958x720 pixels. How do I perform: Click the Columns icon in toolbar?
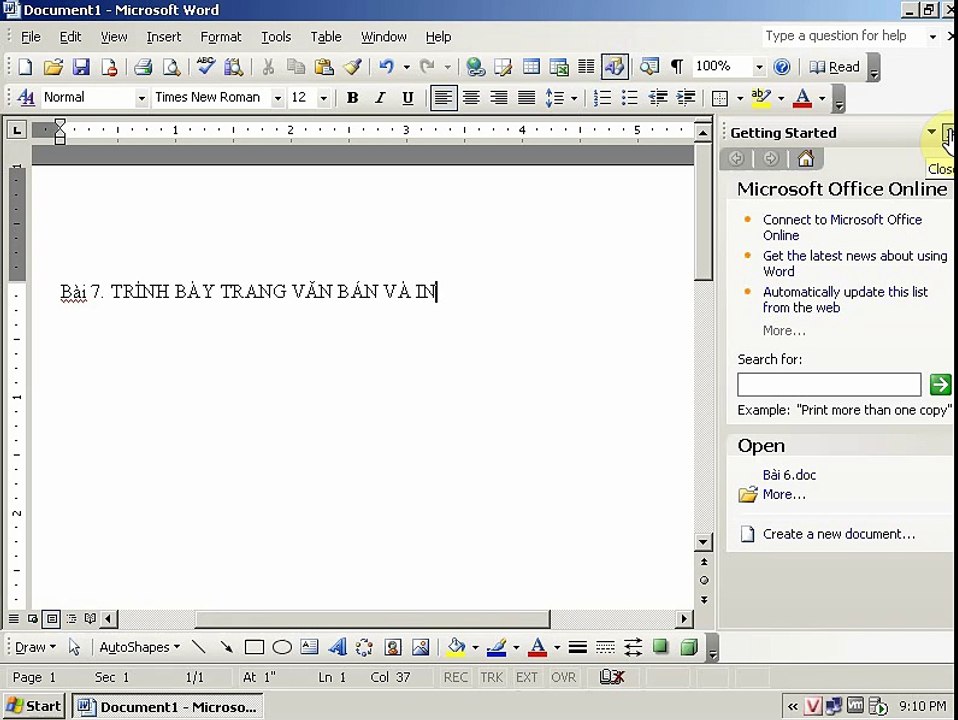pos(586,67)
